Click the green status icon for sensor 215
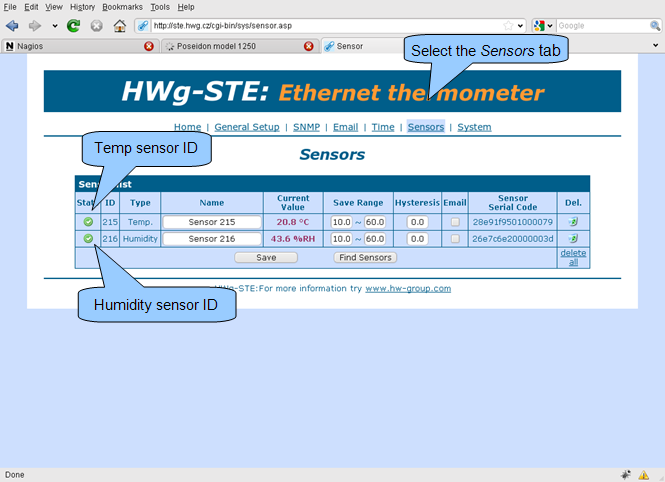 pos(88,222)
